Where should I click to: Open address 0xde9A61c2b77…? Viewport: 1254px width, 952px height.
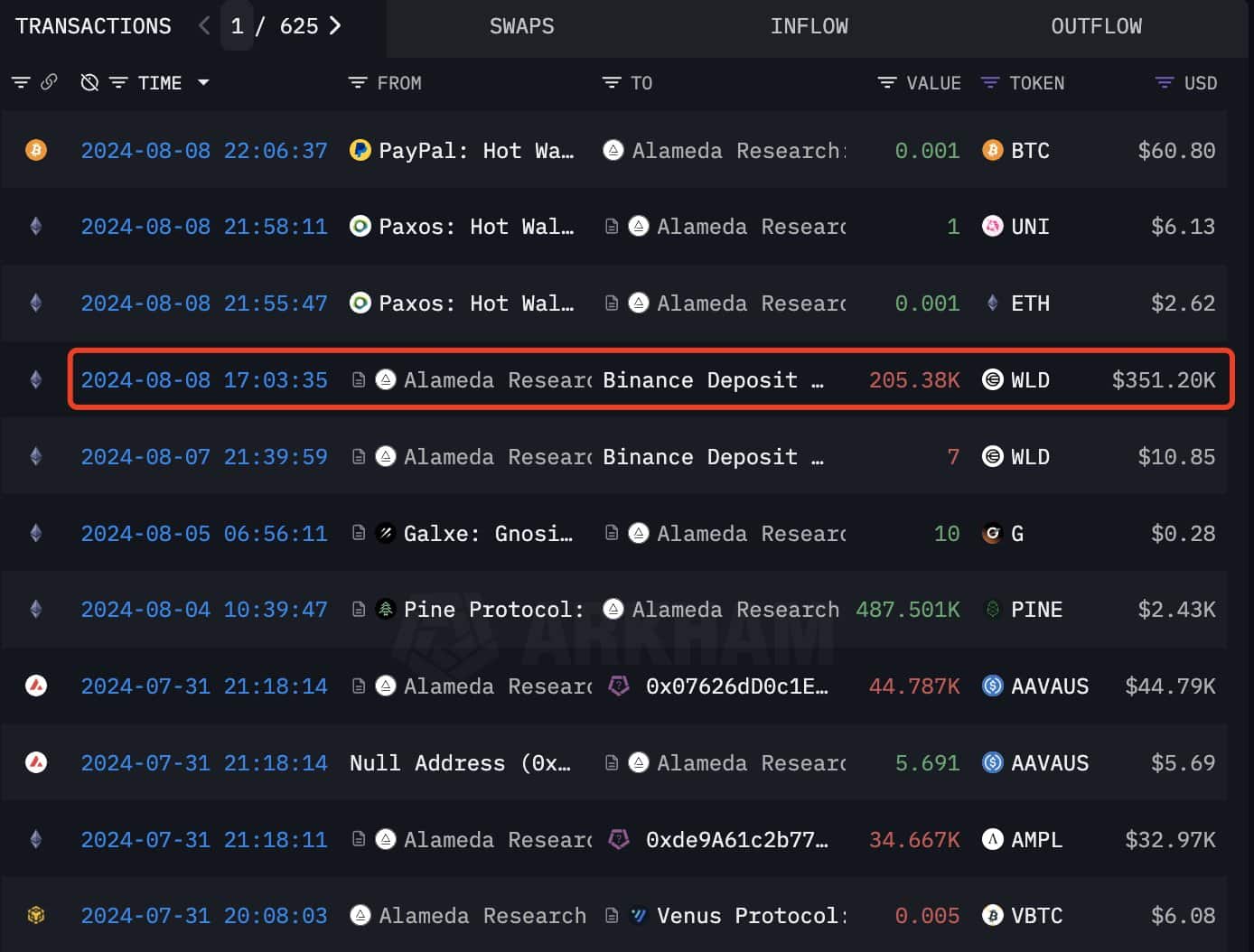pos(736,839)
